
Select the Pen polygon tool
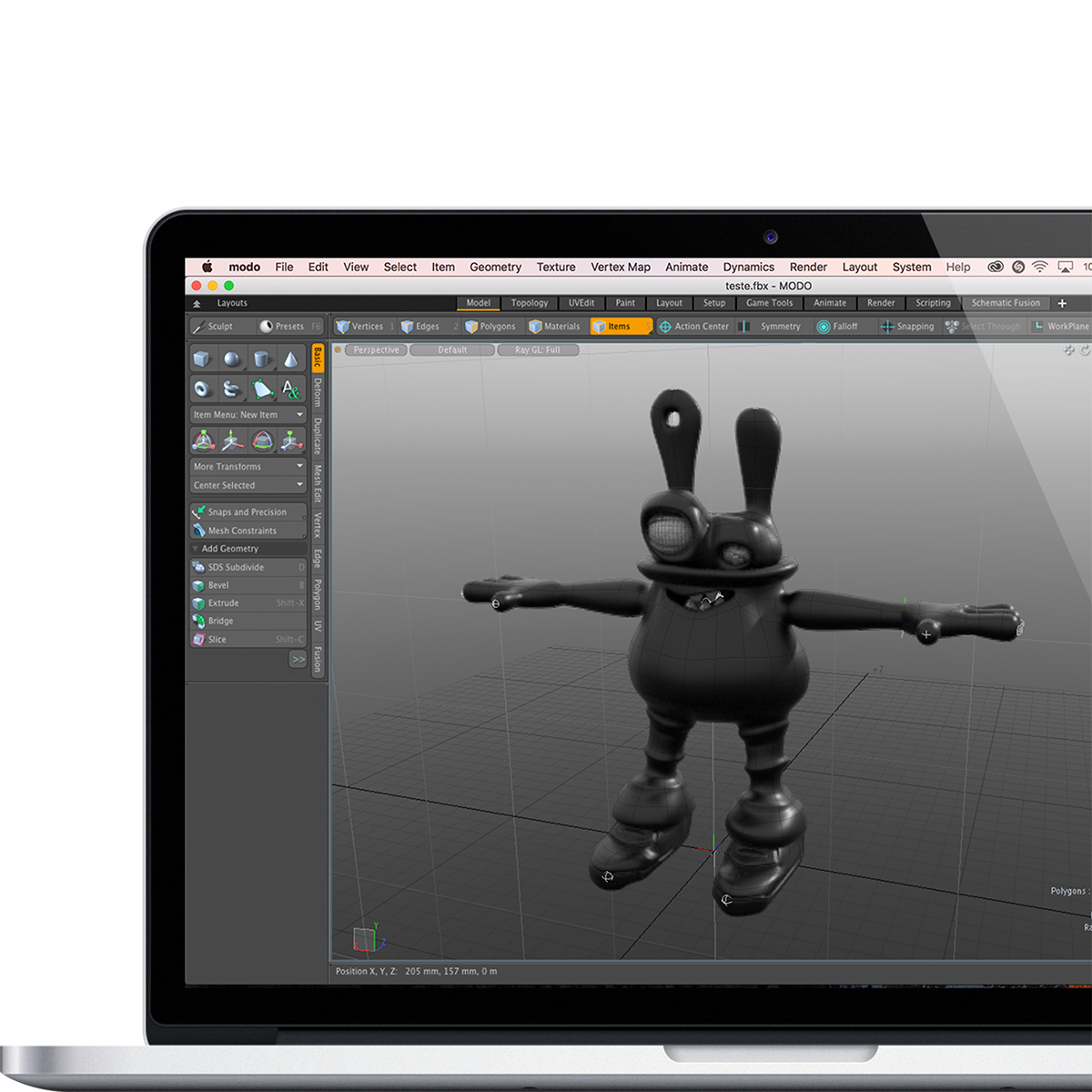tap(262, 389)
